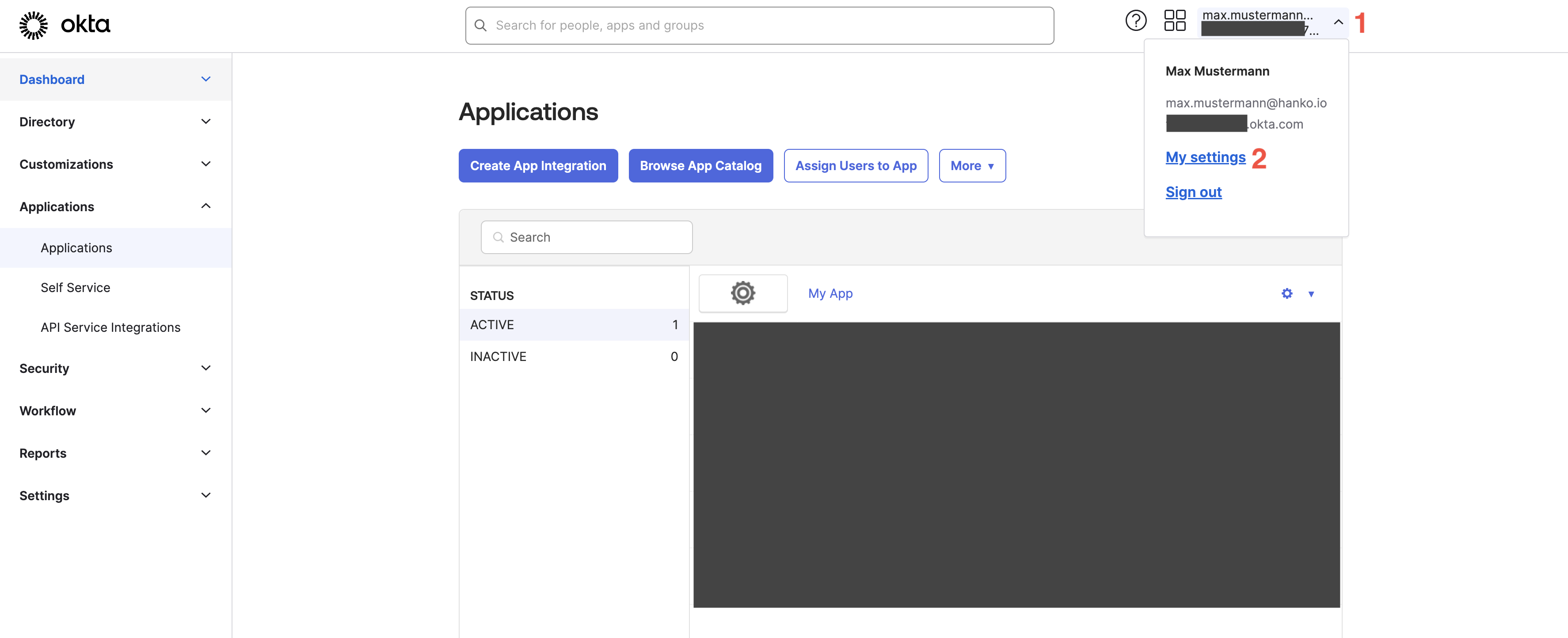Select Self Service in sidebar
1568x638 pixels.
(76, 287)
